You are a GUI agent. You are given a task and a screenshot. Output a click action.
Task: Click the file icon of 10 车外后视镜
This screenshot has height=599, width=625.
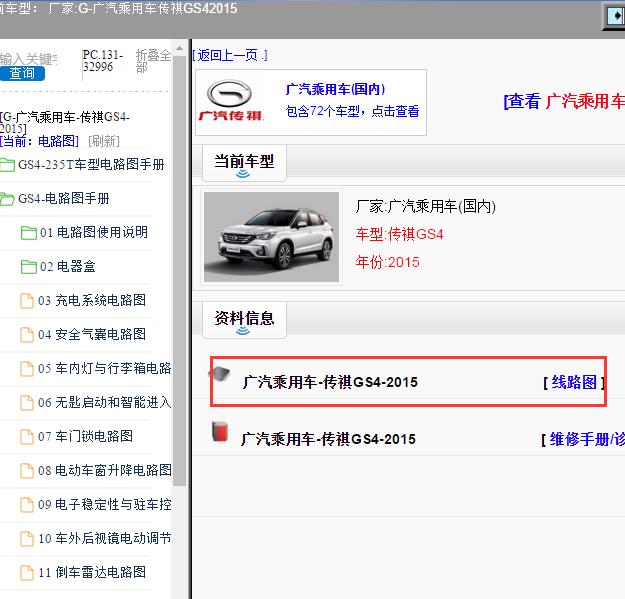click(27, 539)
